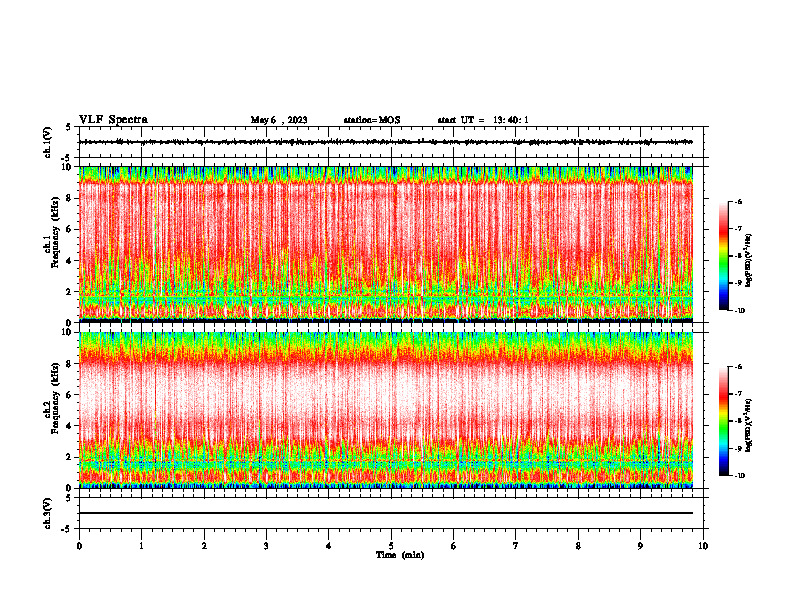The height and width of the screenshot is (612, 792).
Task: Click the "-5" tick on the ch.3(V) axis
Action: pos(66,529)
